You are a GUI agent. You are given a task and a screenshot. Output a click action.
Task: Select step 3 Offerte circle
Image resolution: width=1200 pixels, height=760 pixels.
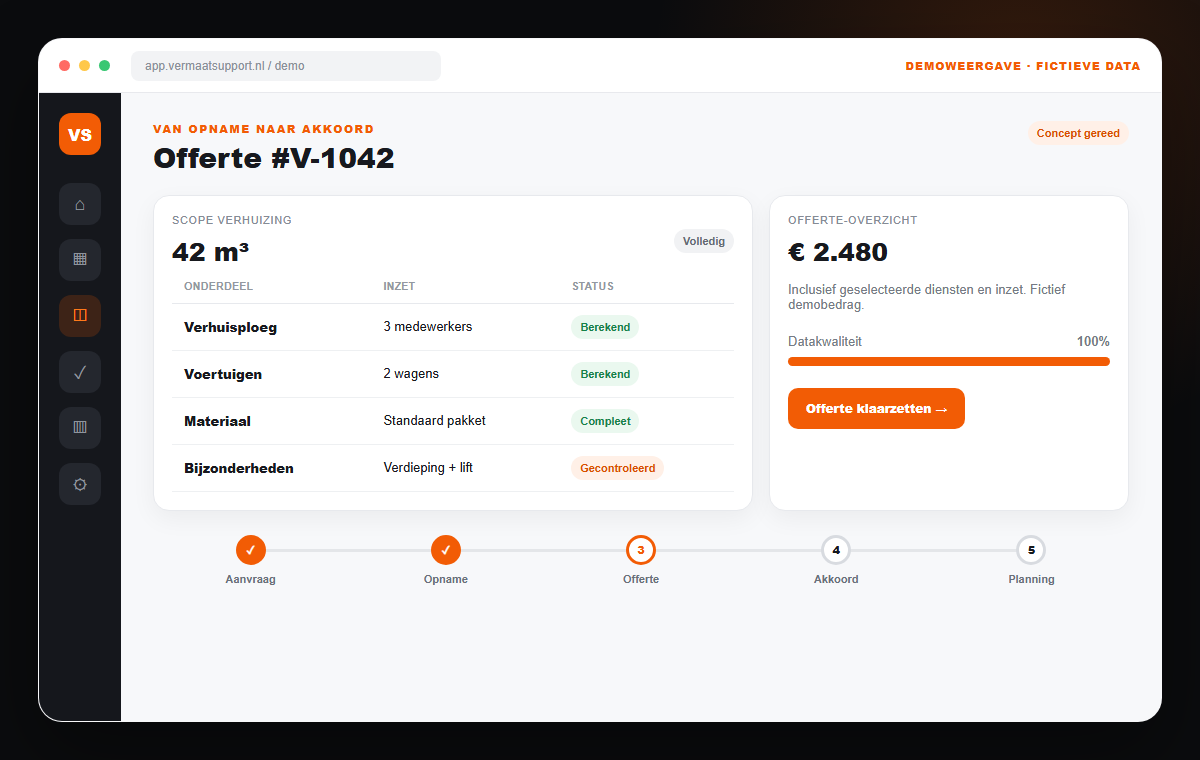(x=641, y=550)
